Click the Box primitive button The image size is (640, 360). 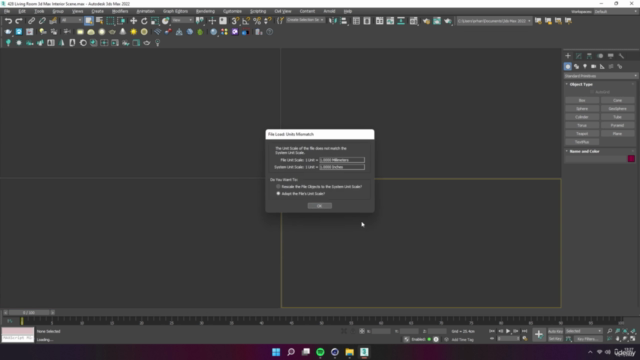point(582,100)
